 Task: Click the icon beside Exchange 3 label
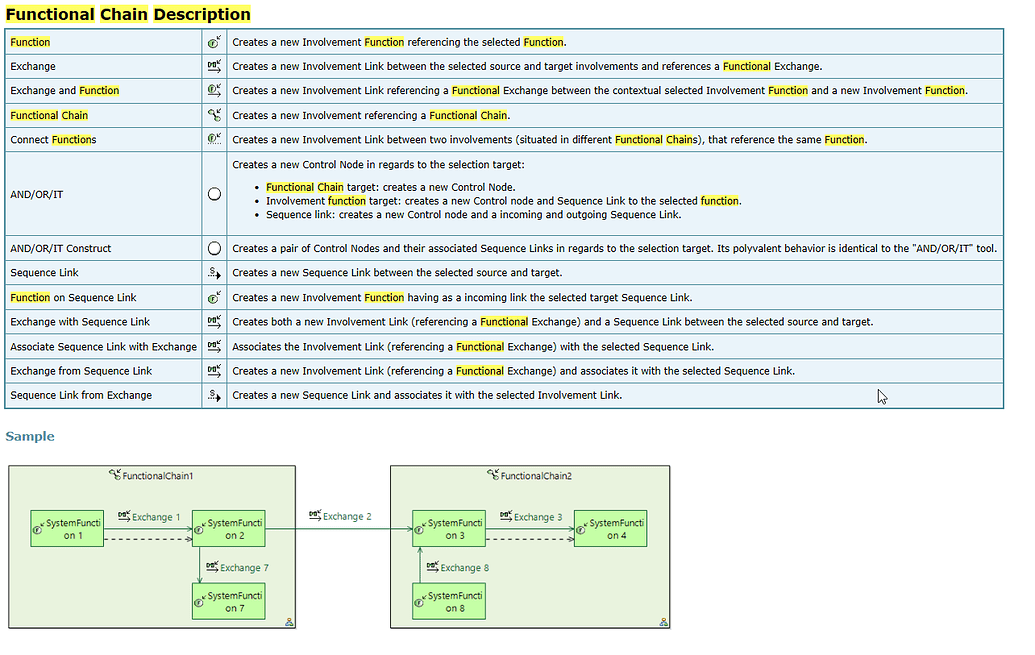(506, 516)
